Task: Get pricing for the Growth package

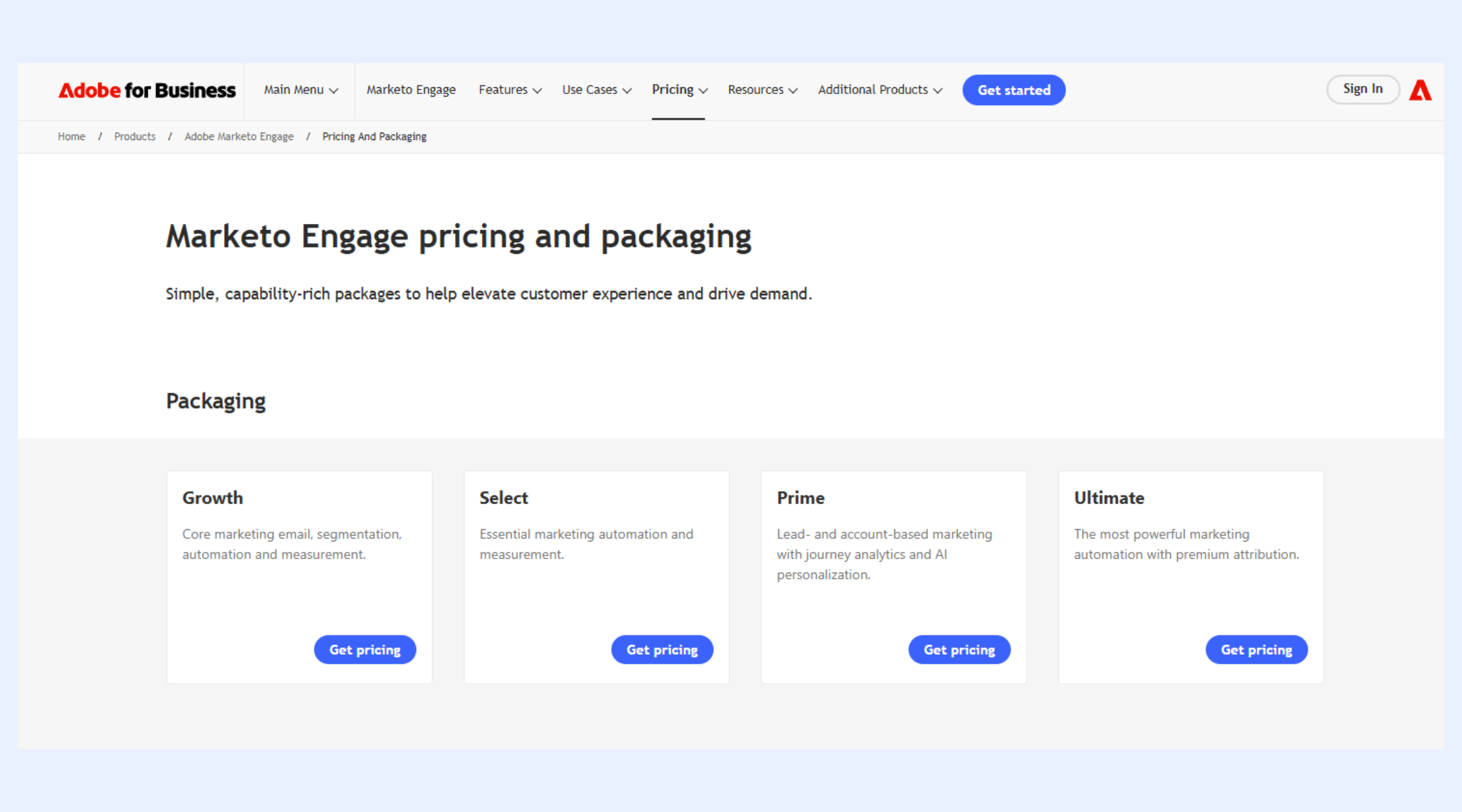Action: pyautogui.click(x=365, y=650)
